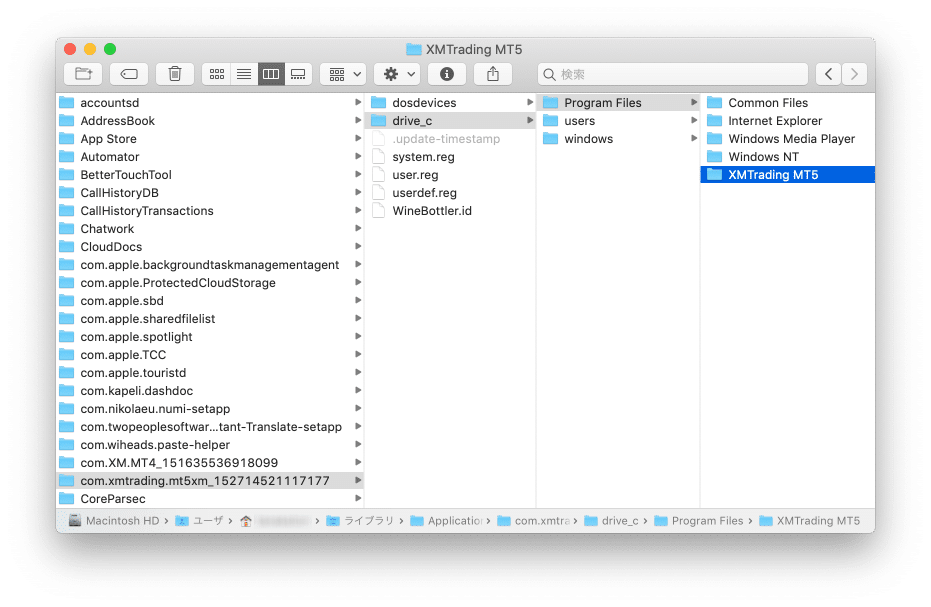Screen dimensions: 931x607
Task: Select com.XM.MT4_151635536918099 folder
Action: (x=210, y=463)
